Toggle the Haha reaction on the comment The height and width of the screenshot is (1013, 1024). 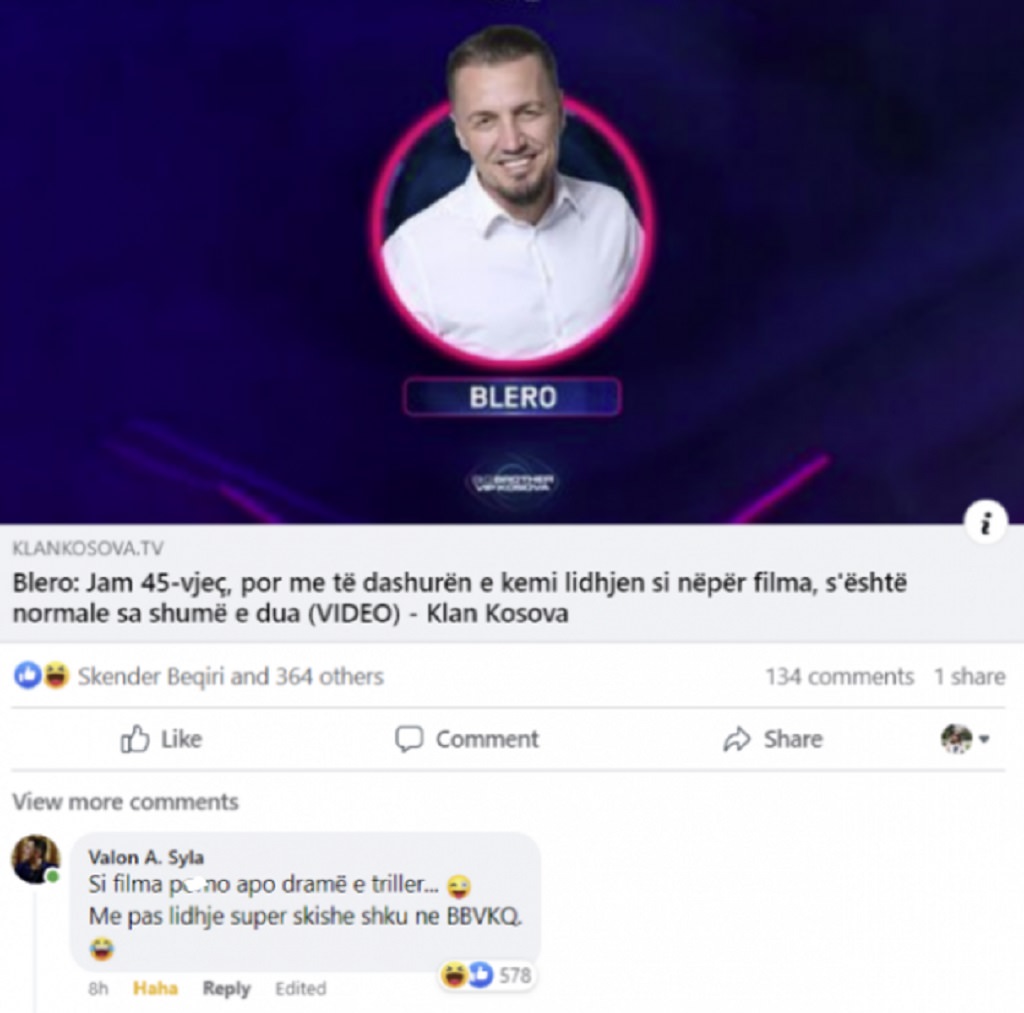point(155,988)
